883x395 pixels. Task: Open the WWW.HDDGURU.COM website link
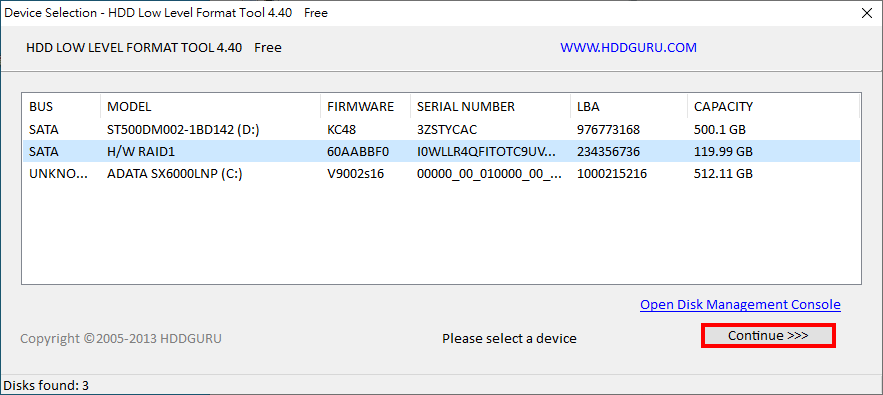click(628, 48)
